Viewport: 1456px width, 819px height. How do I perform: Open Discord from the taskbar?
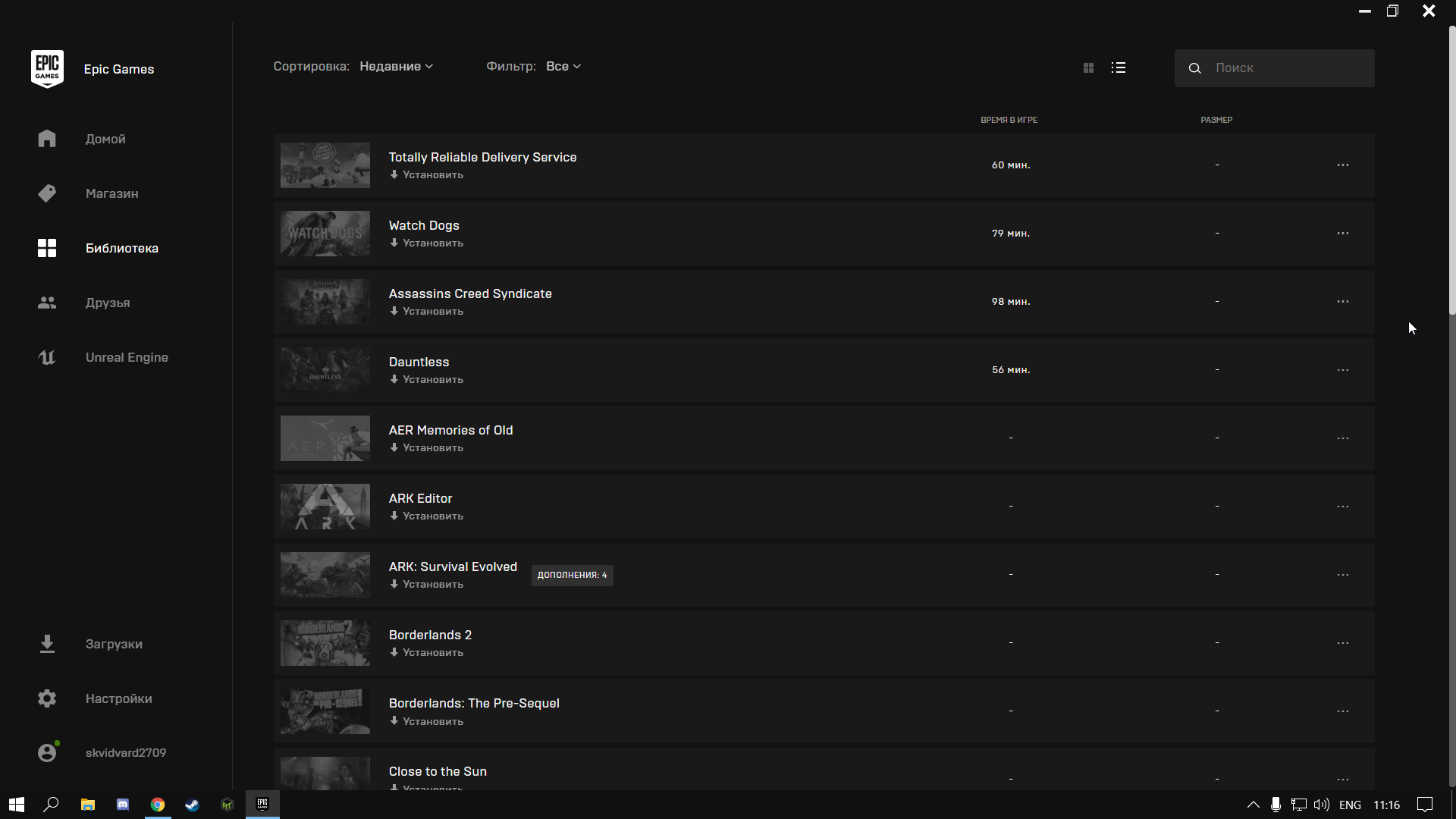pyautogui.click(x=123, y=805)
